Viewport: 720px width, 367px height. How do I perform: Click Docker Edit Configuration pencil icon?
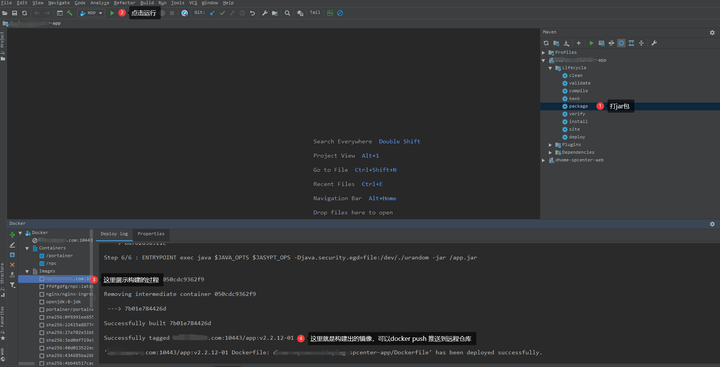coord(12,245)
